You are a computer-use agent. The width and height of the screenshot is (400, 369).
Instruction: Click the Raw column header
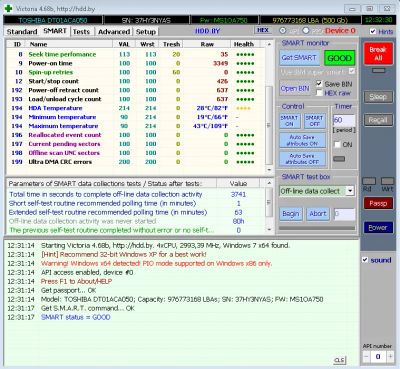(207, 44)
